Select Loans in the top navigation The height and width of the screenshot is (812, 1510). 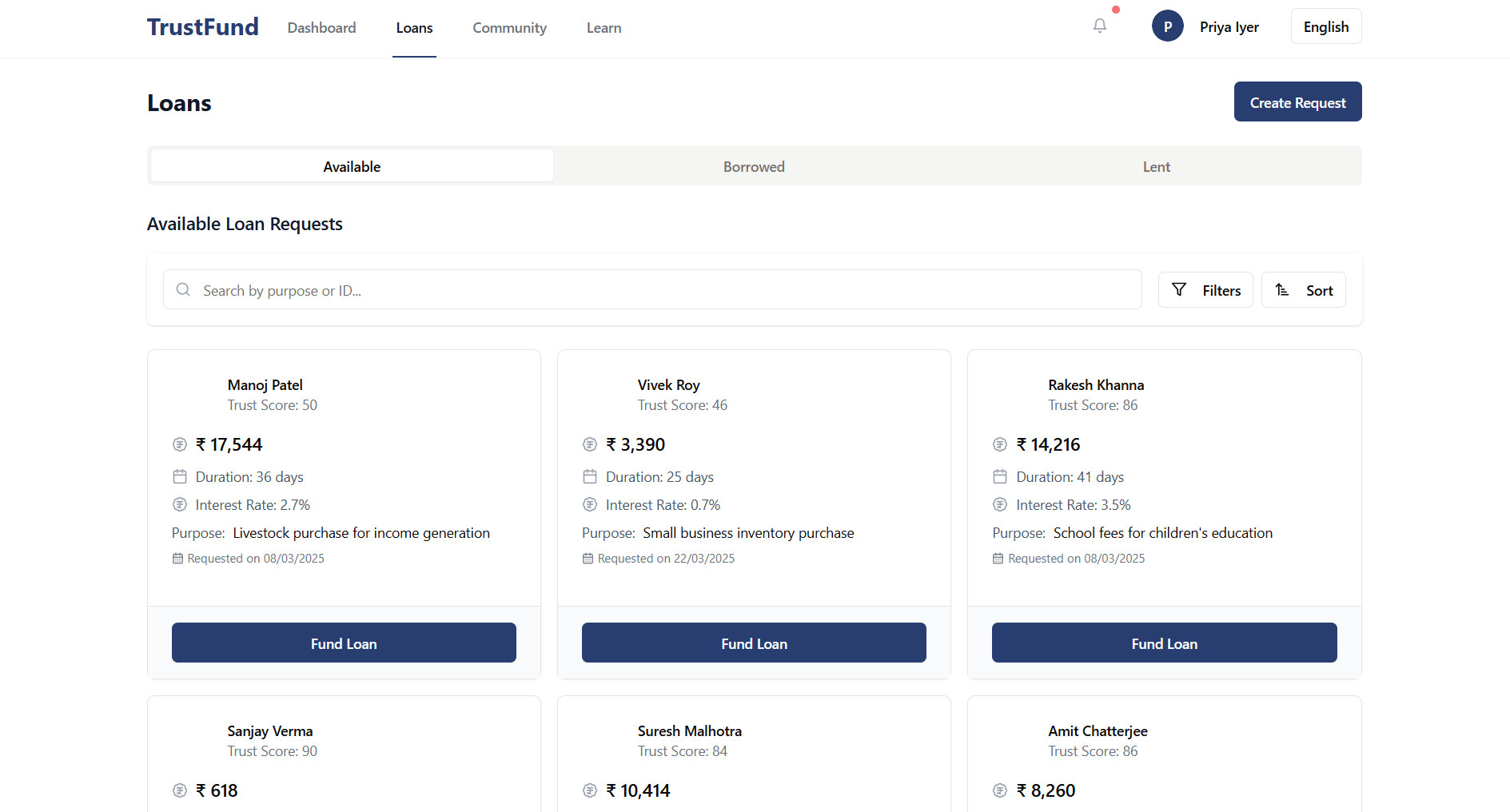coord(414,28)
